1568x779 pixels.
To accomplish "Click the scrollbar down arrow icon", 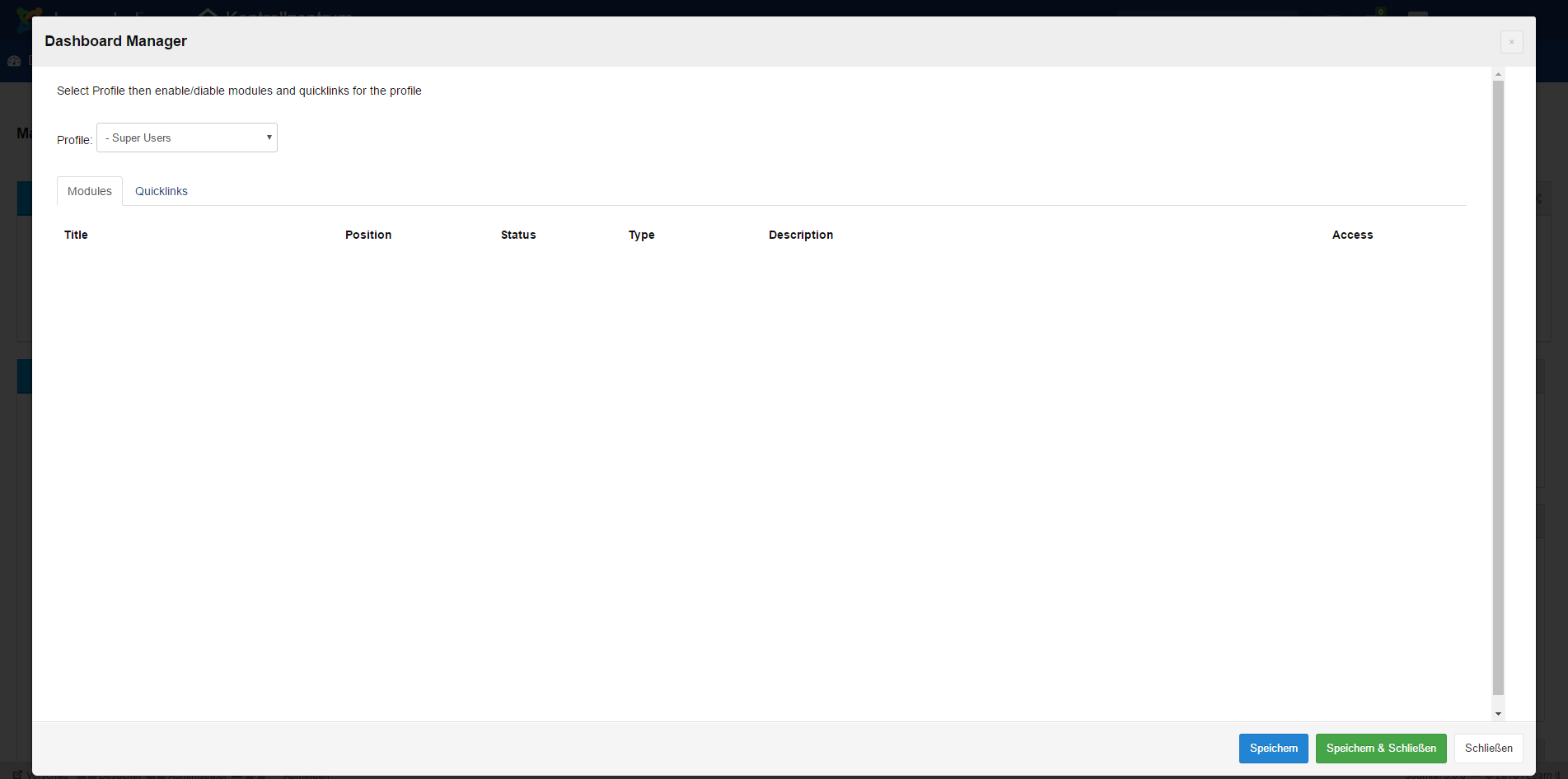I will (1498, 711).
